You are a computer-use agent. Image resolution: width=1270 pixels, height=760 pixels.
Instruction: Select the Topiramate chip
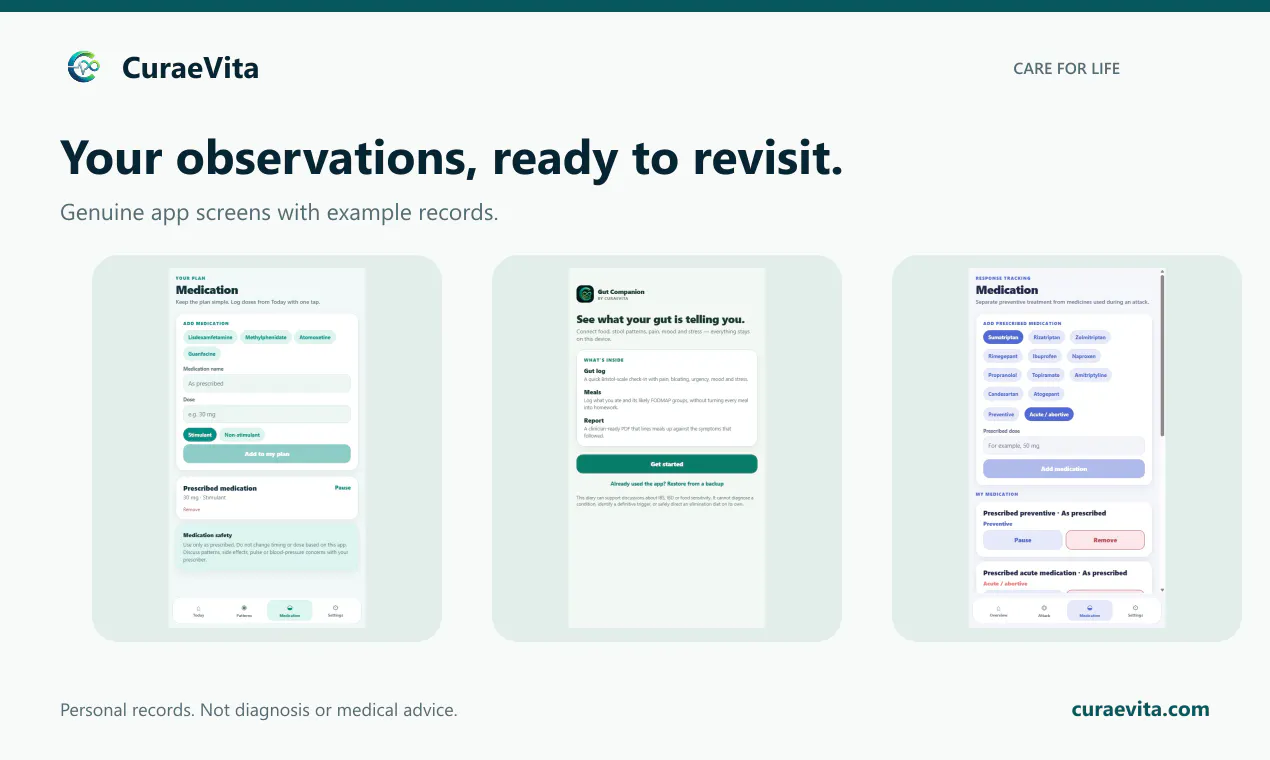[x=1046, y=375]
